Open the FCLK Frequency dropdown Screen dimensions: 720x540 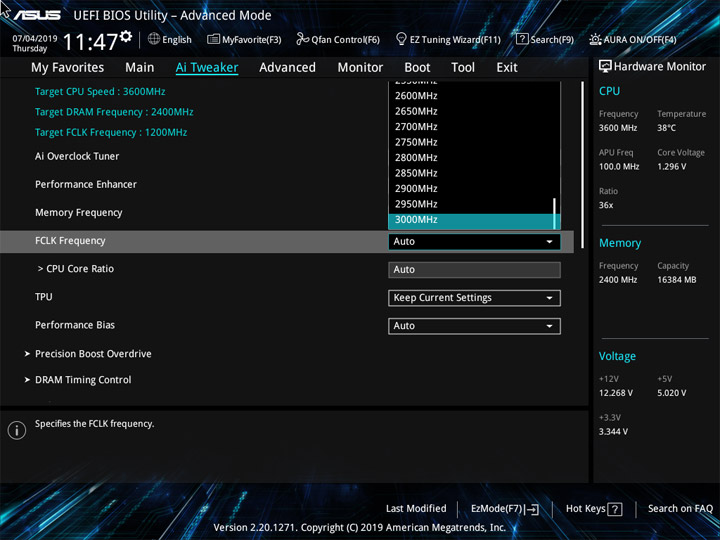pos(474,242)
